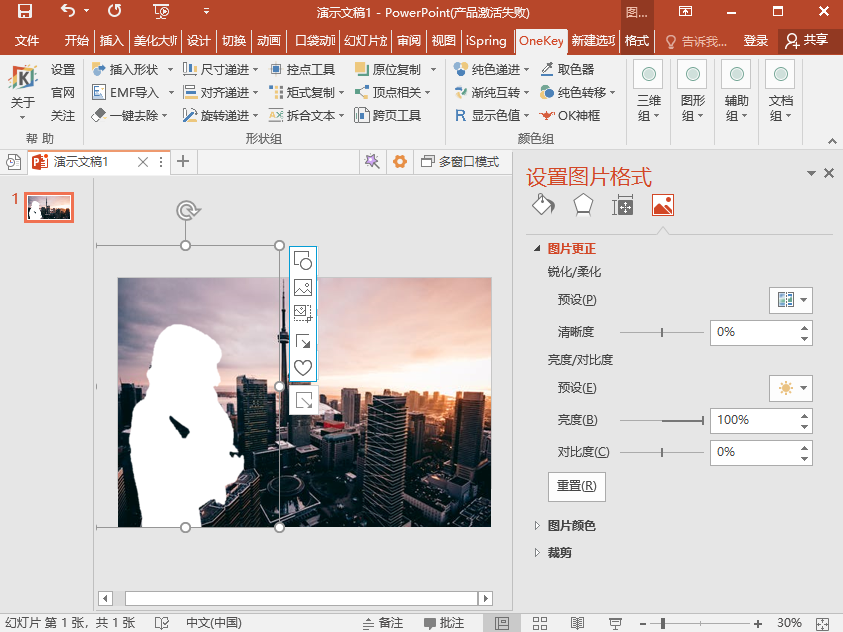
Task: Open the 控点工具 tool
Action: (303, 69)
